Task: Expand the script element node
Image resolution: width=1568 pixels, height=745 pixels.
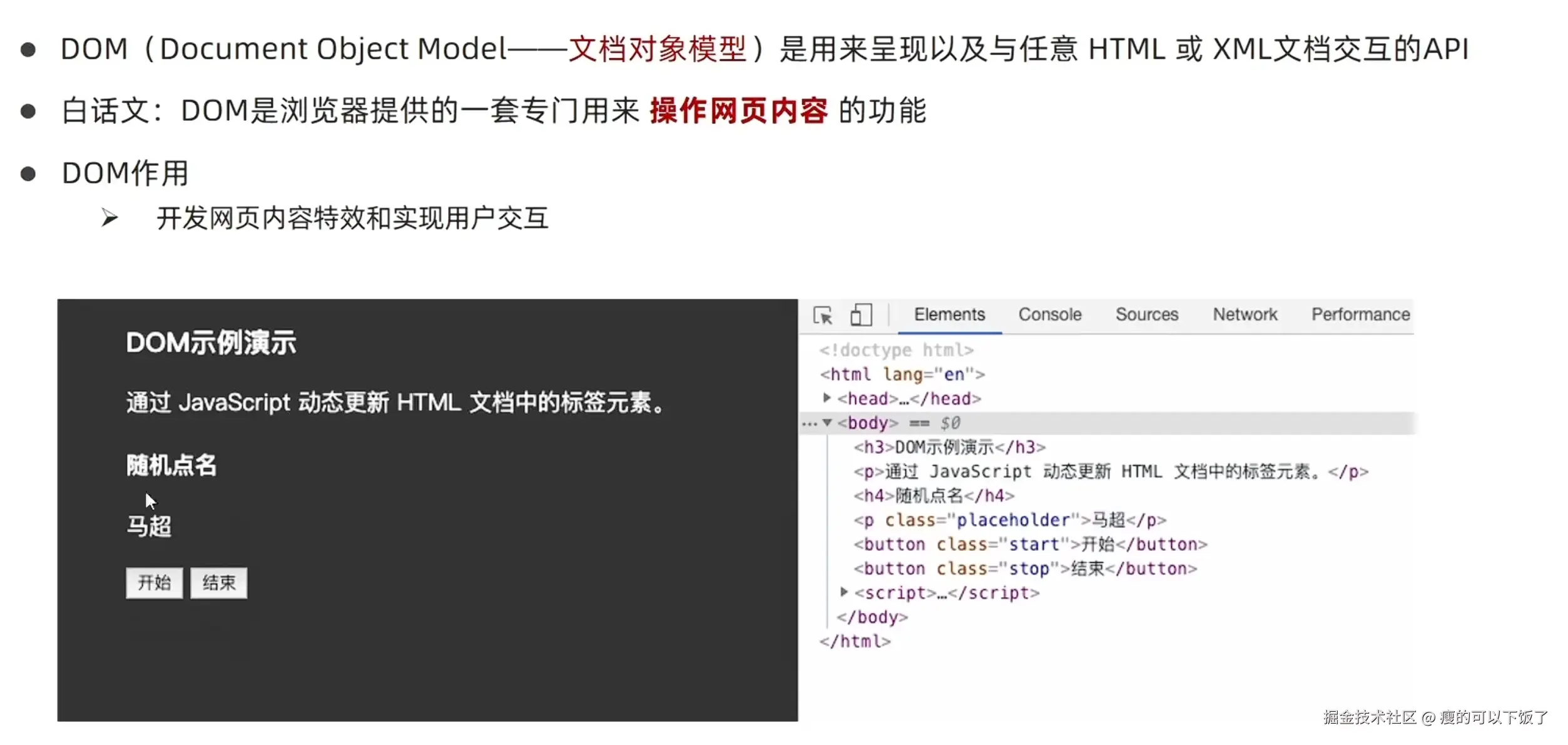Action: click(844, 592)
